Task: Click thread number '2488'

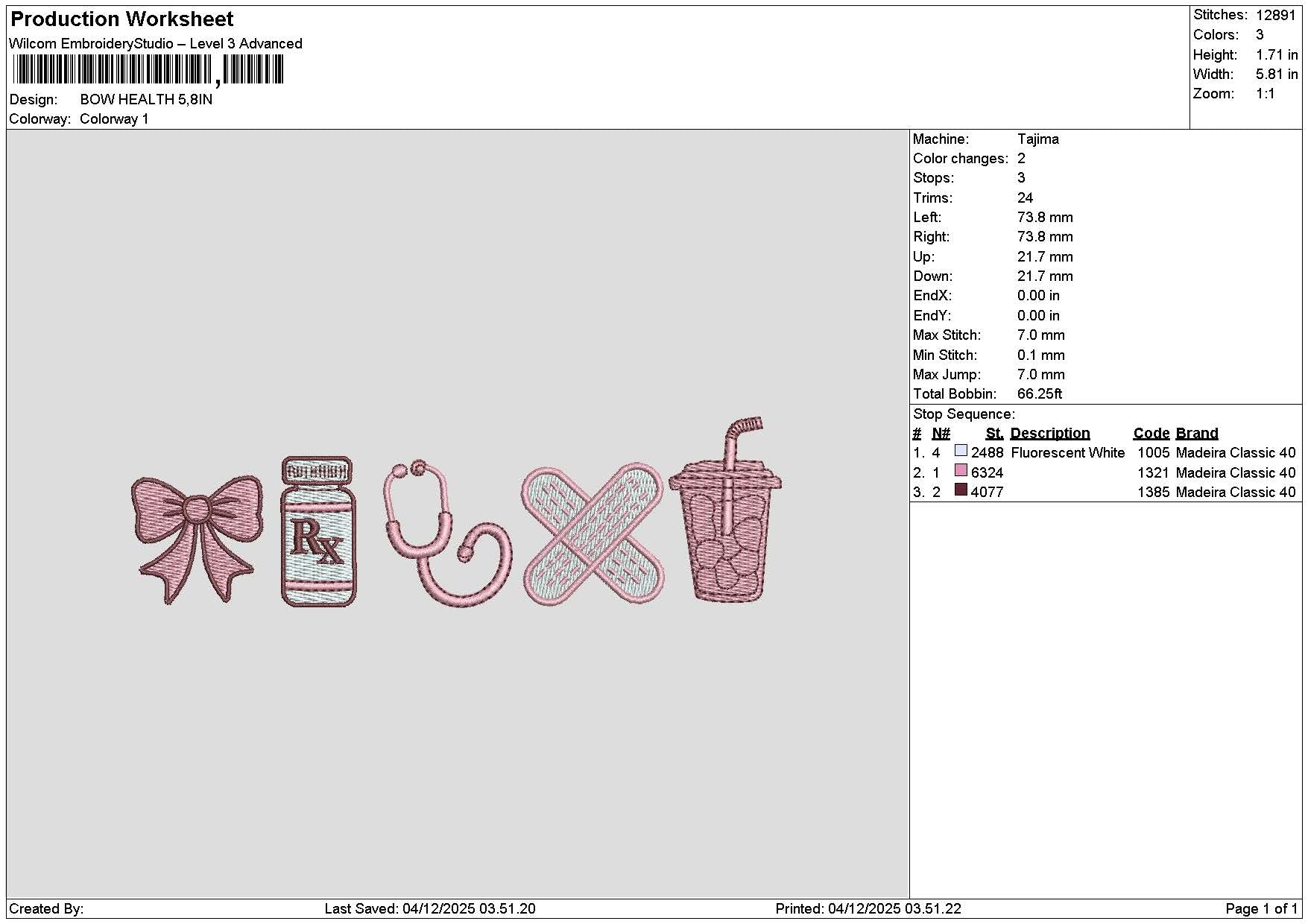Action: pyautogui.click(x=987, y=453)
